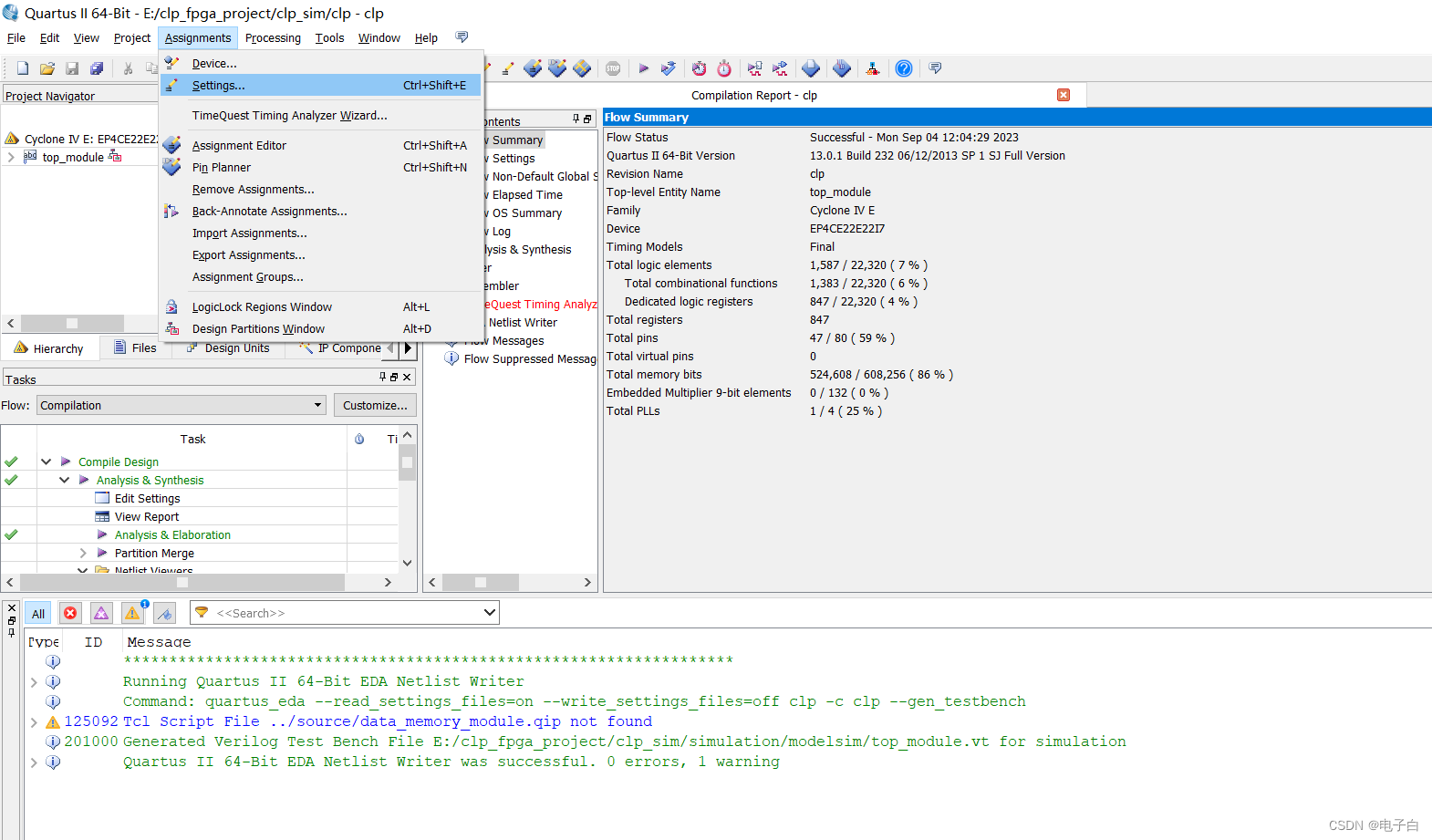1432x840 pixels.
Task: Click the Stop Processing icon
Action: pos(613,68)
